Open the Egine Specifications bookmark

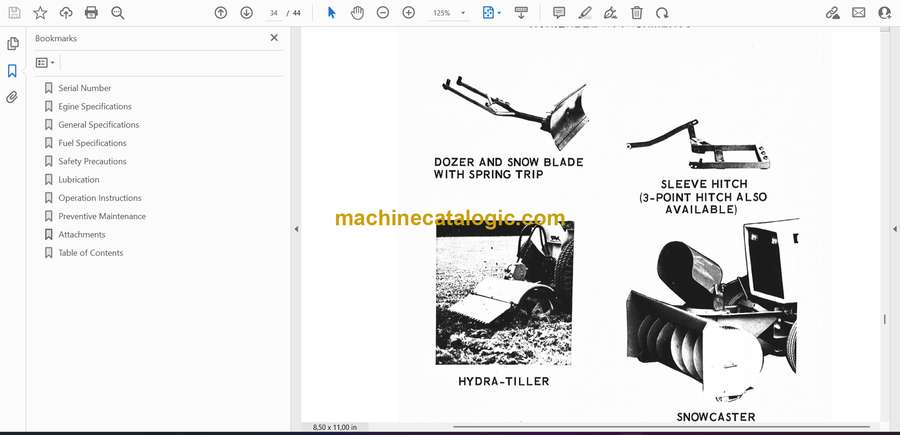point(95,106)
